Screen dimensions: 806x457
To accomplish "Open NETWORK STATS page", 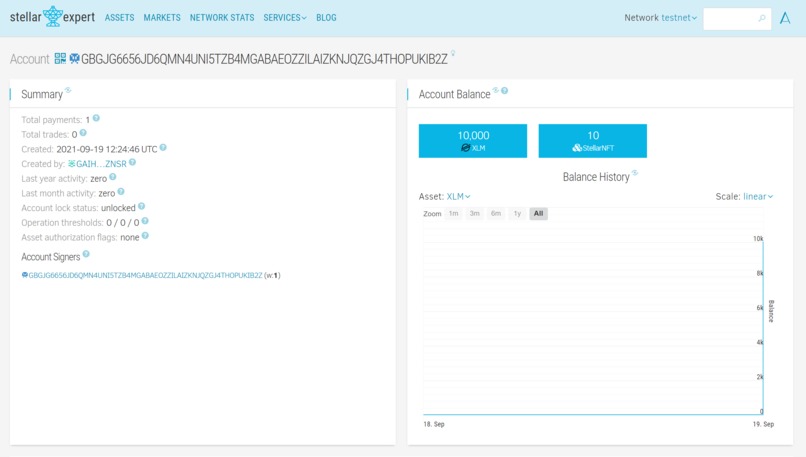I will [222, 17].
